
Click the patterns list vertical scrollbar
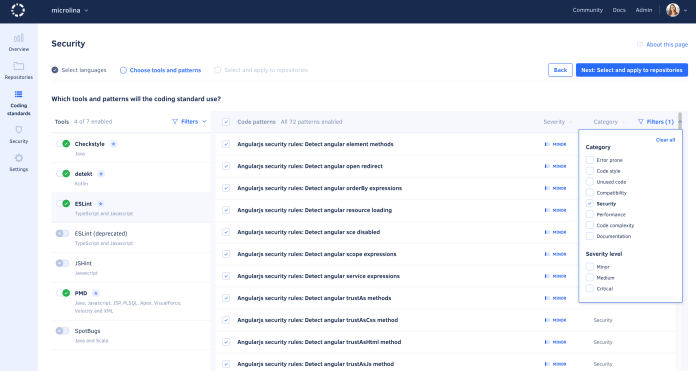tap(680, 121)
